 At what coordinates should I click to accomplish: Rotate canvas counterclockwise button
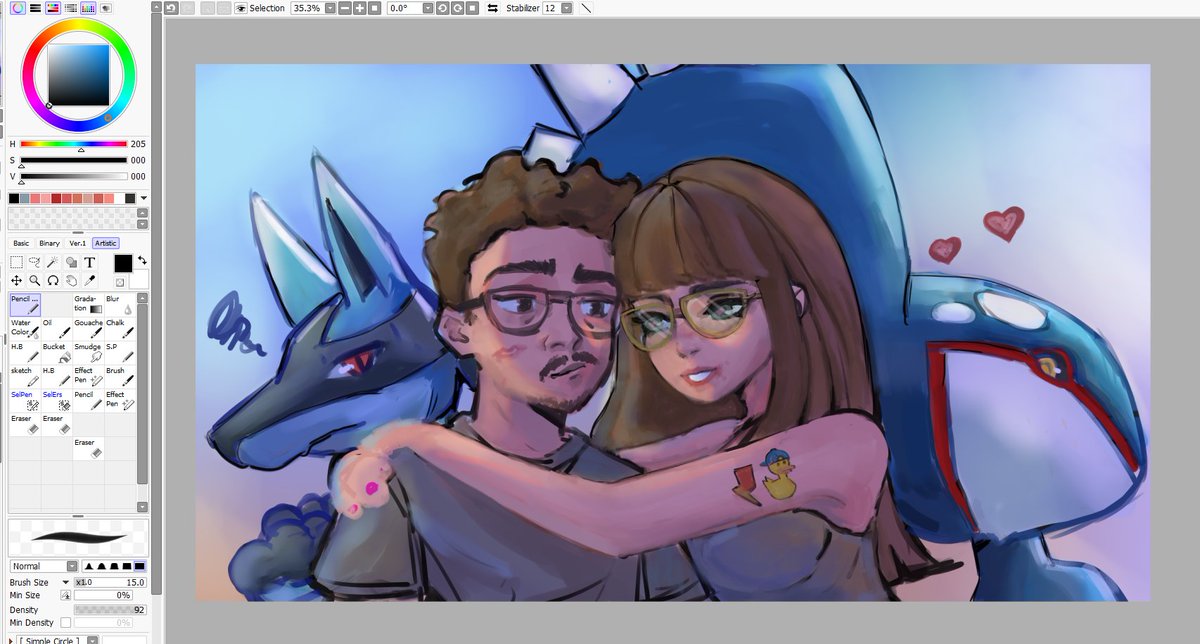(443, 8)
